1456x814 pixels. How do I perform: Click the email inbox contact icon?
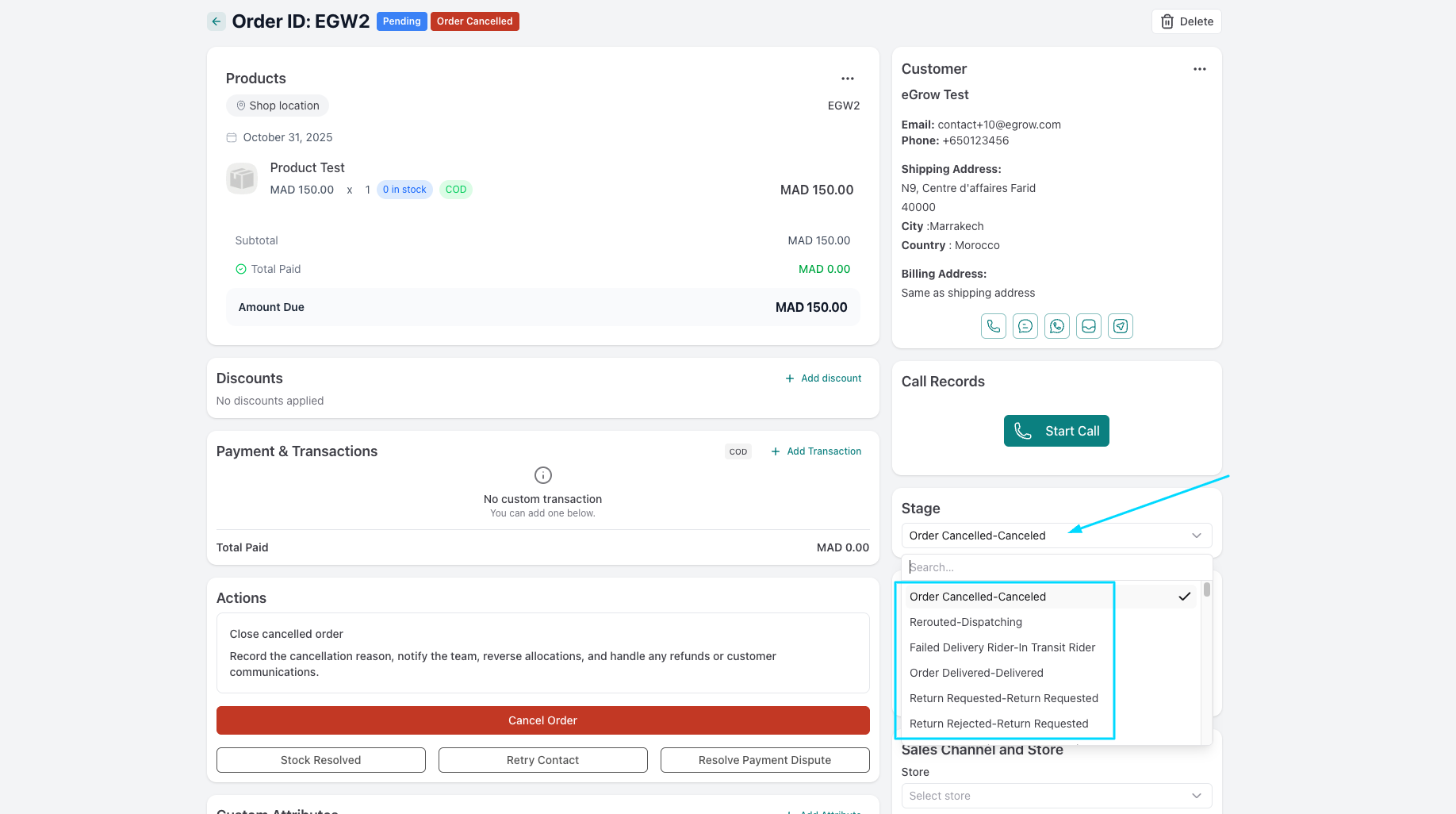click(1088, 326)
